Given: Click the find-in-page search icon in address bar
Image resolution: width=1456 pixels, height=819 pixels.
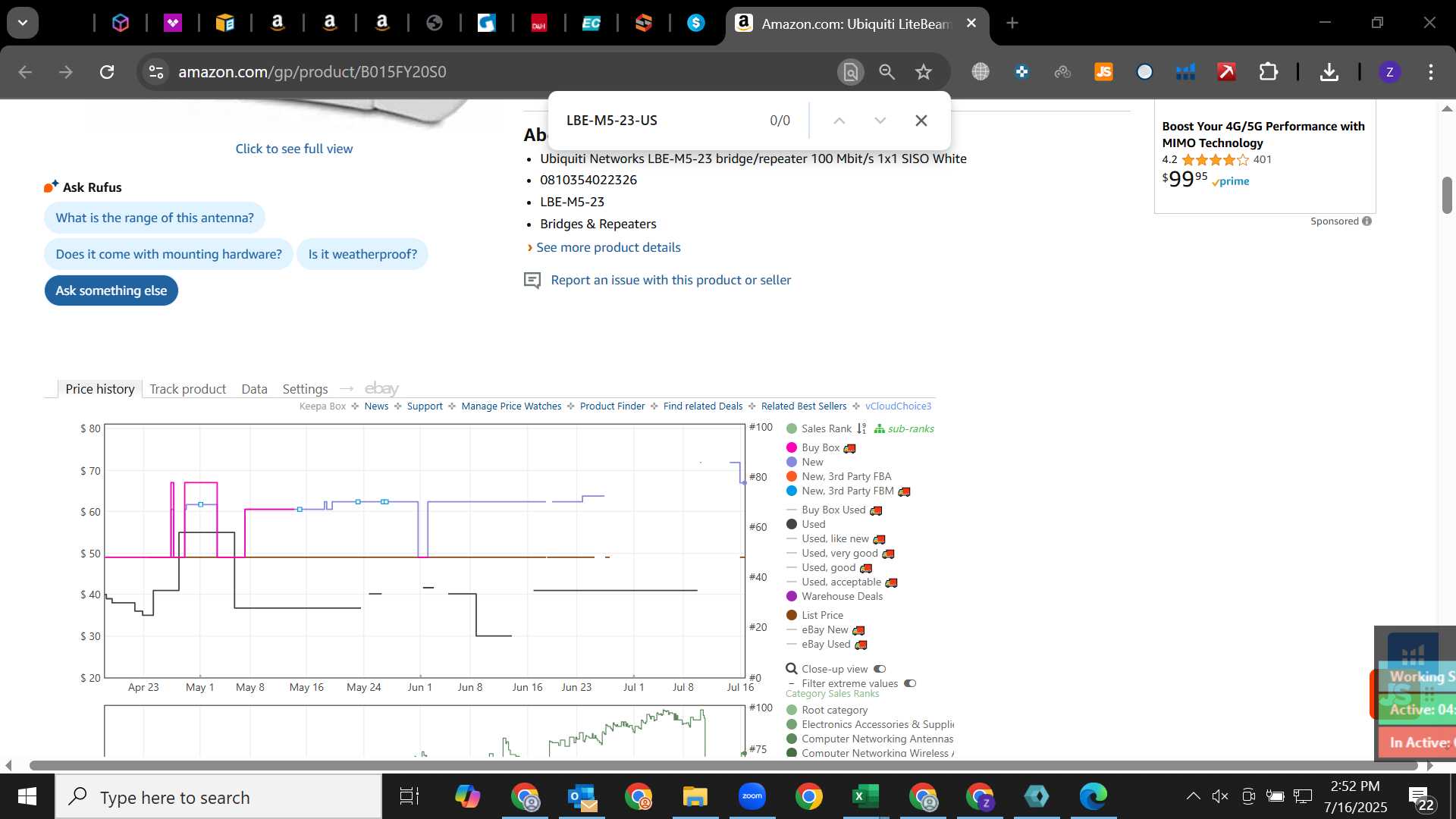Looking at the screenshot, I should [851, 72].
